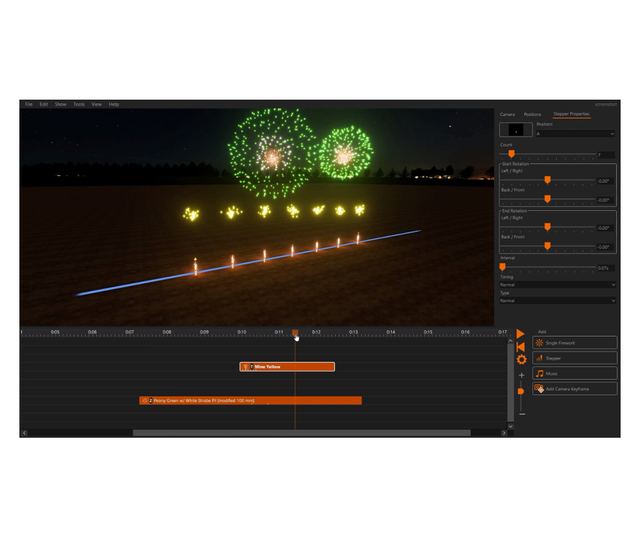Open the View menu
Viewport: 640px width, 538px height.
tap(96, 104)
